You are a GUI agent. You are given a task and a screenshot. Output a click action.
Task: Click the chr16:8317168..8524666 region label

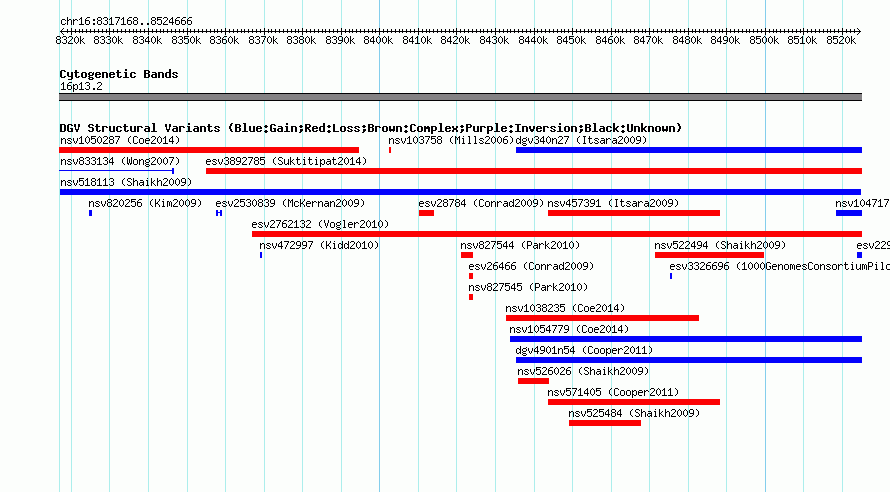[126, 22]
